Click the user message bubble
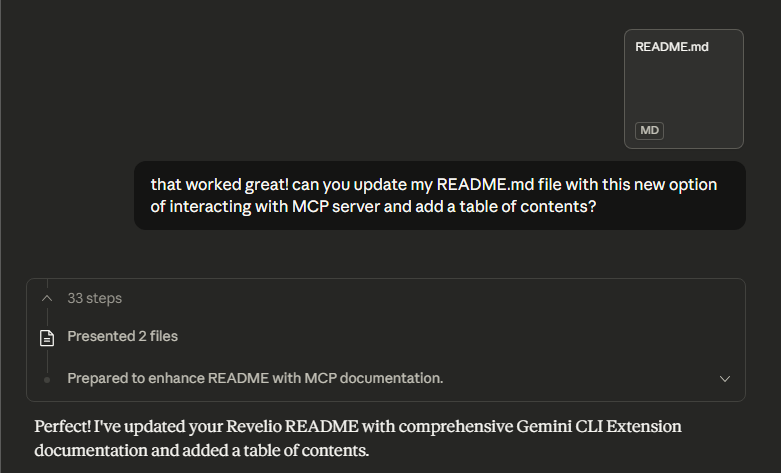Image resolution: width=782 pixels, height=474 pixels. 439,196
